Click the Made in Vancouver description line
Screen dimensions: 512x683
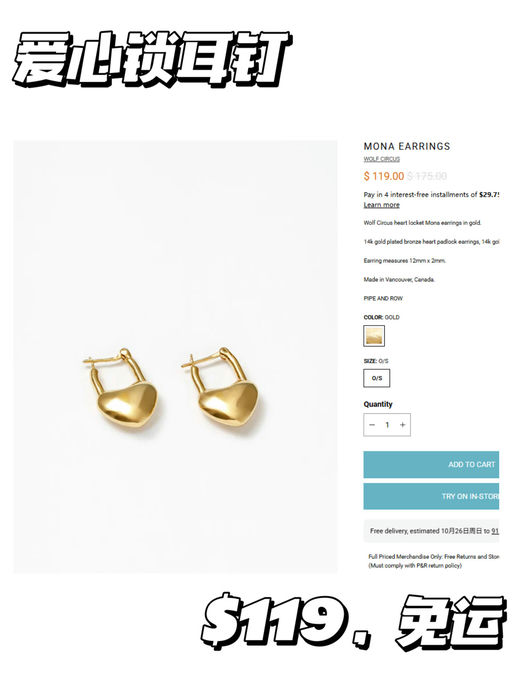[399, 280]
